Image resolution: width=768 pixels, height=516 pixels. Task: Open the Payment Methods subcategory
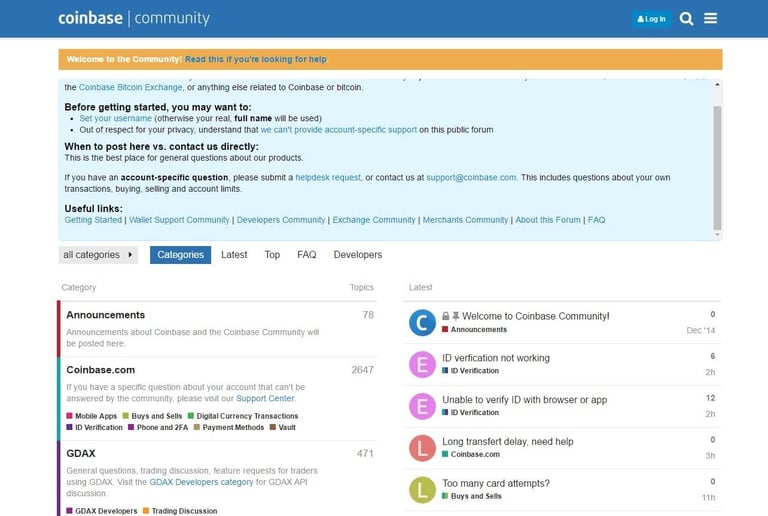click(x=229, y=427)
